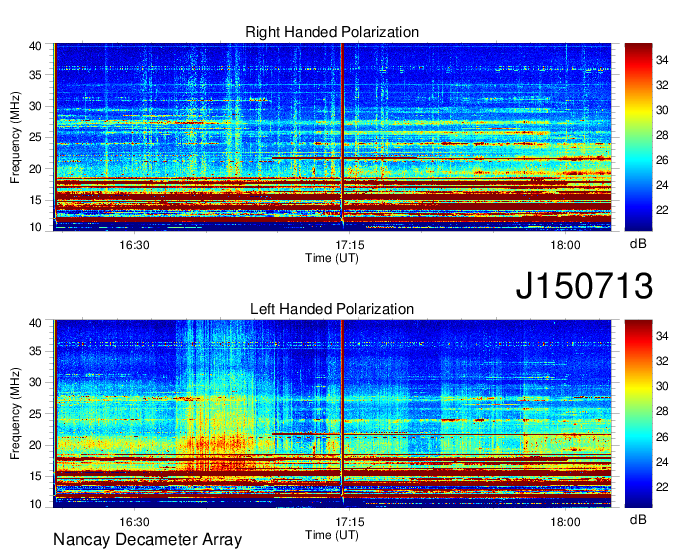Click the Right Handed Polarization title
Screen dimensions: 680x552
click(x=332, y=32)
